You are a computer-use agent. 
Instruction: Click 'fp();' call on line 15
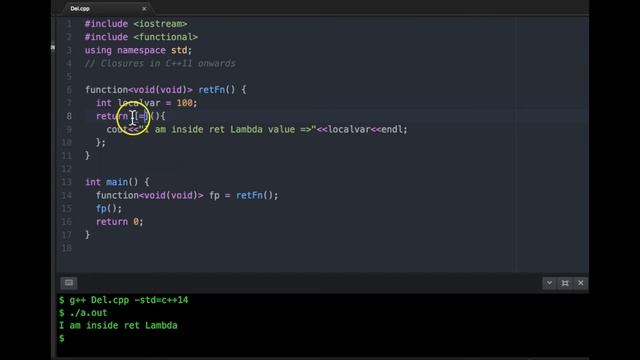pos(109,209)
